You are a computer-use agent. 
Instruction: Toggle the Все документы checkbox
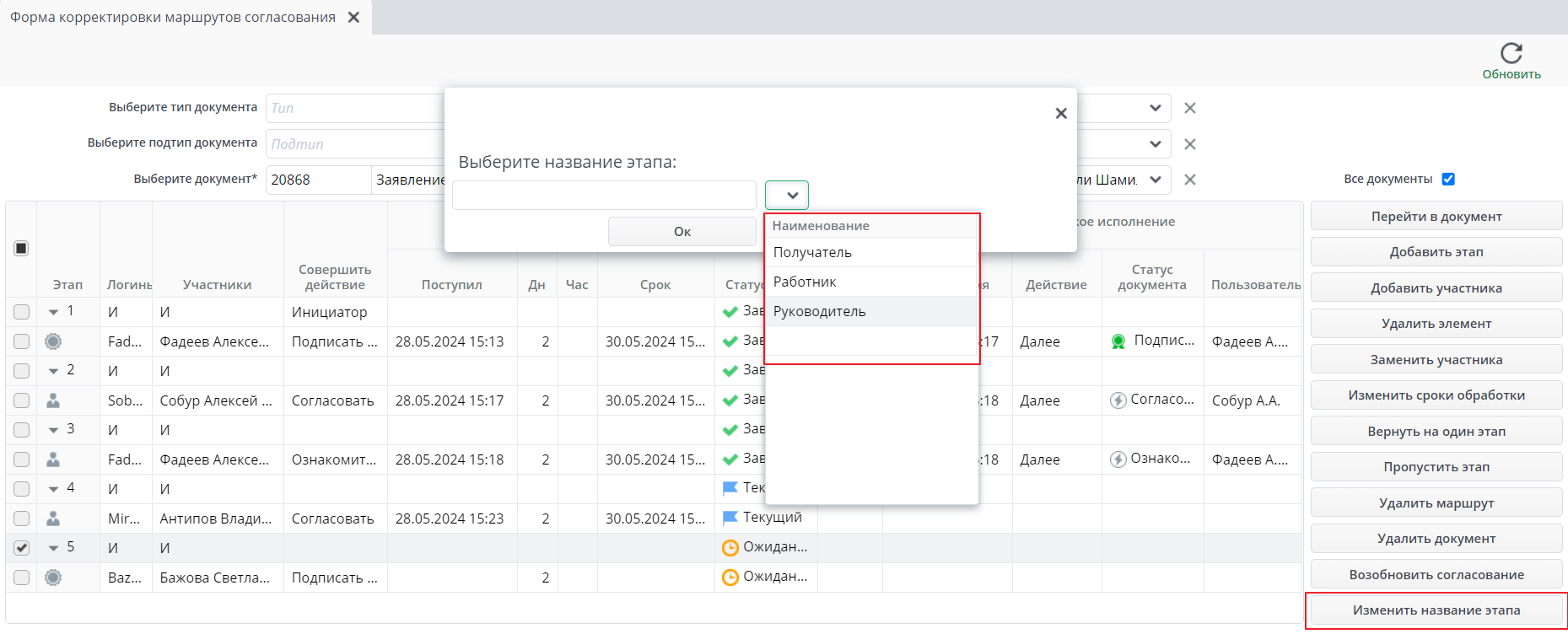[1448, 179]
